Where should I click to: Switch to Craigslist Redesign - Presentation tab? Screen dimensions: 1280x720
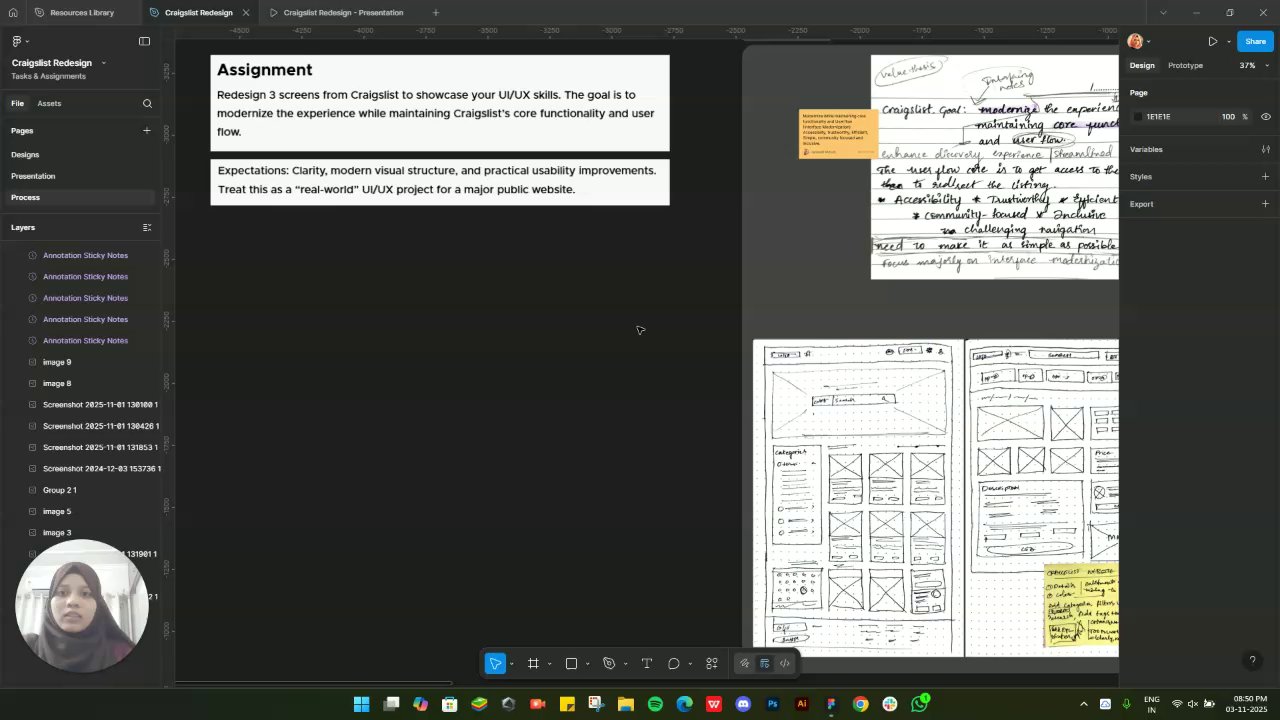coord(336,13)
